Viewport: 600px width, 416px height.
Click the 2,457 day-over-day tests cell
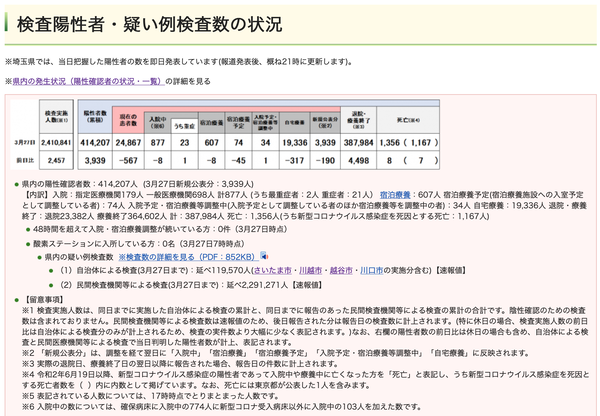56,160
